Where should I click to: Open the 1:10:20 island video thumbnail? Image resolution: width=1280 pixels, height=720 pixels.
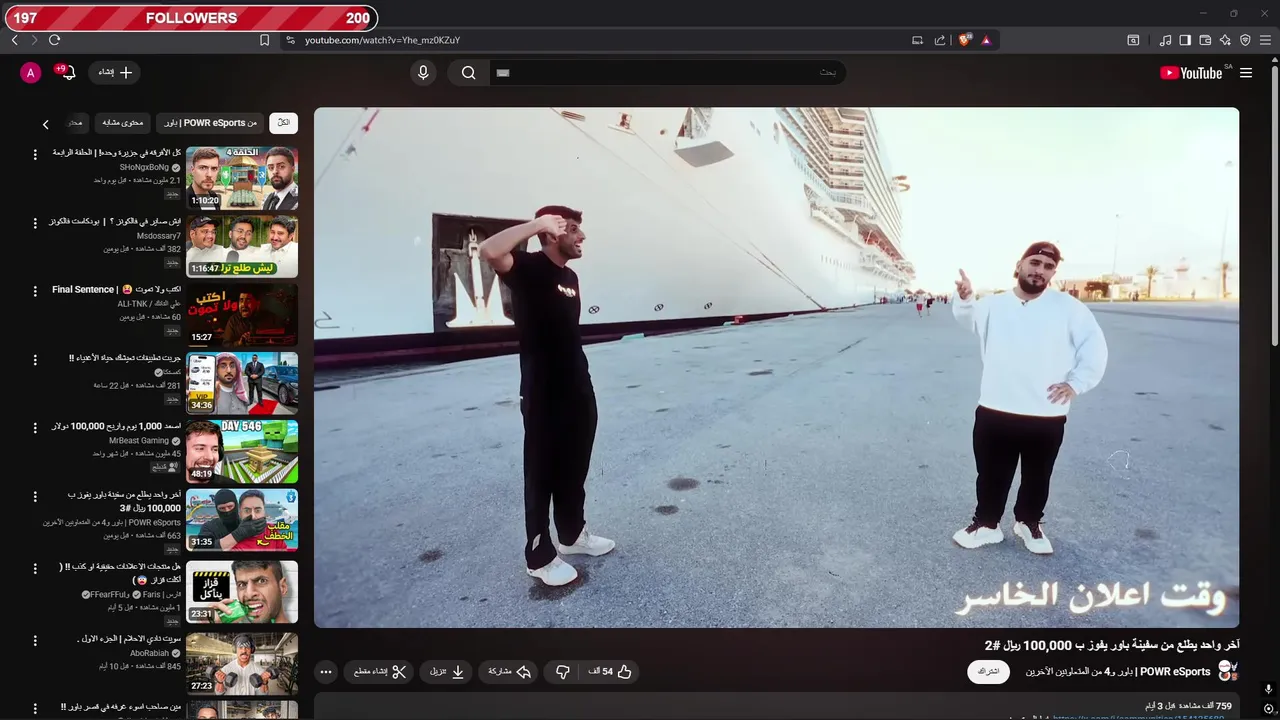(x=242, y=178)
